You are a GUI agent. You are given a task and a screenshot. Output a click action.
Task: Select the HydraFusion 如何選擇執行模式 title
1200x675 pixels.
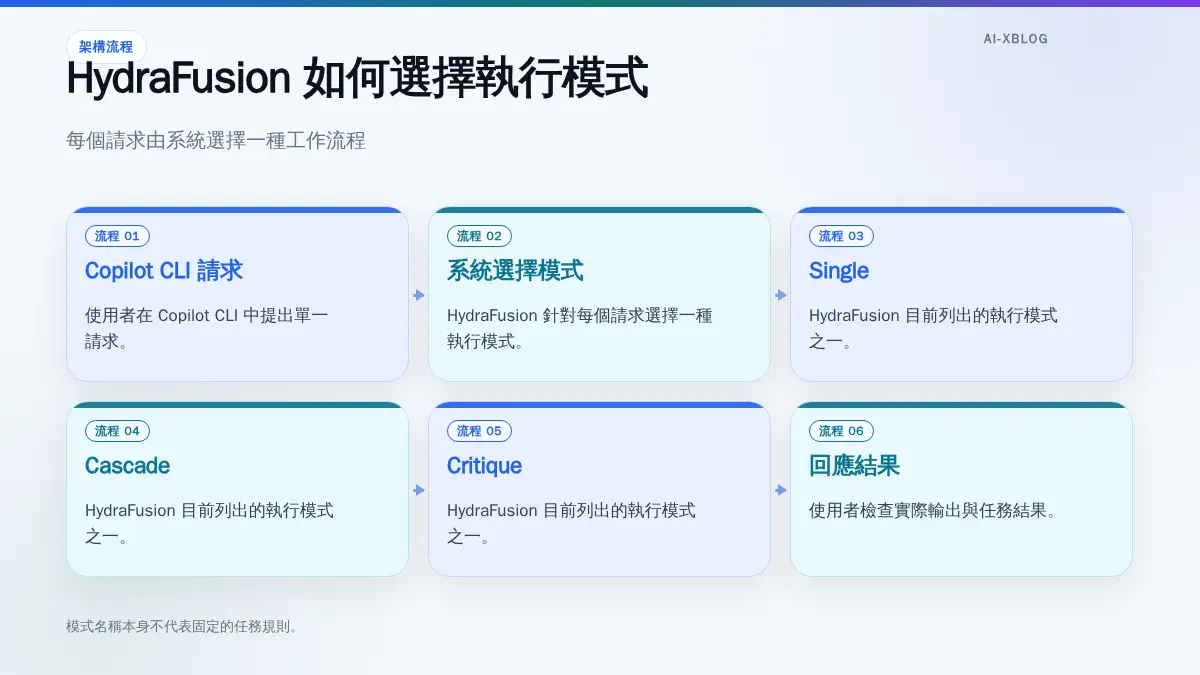pyautogui.click(x=357, y=79)
